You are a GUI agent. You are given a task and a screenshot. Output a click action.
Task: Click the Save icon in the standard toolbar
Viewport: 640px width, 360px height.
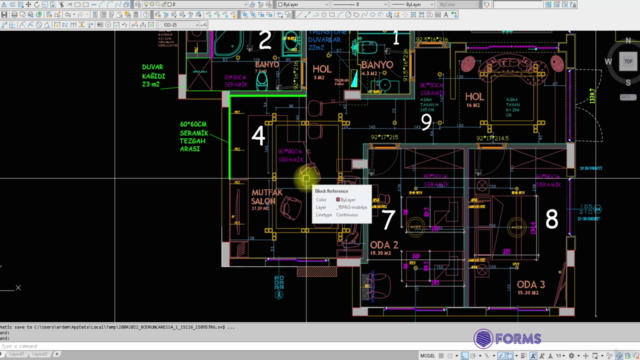[x=4, y=15]
